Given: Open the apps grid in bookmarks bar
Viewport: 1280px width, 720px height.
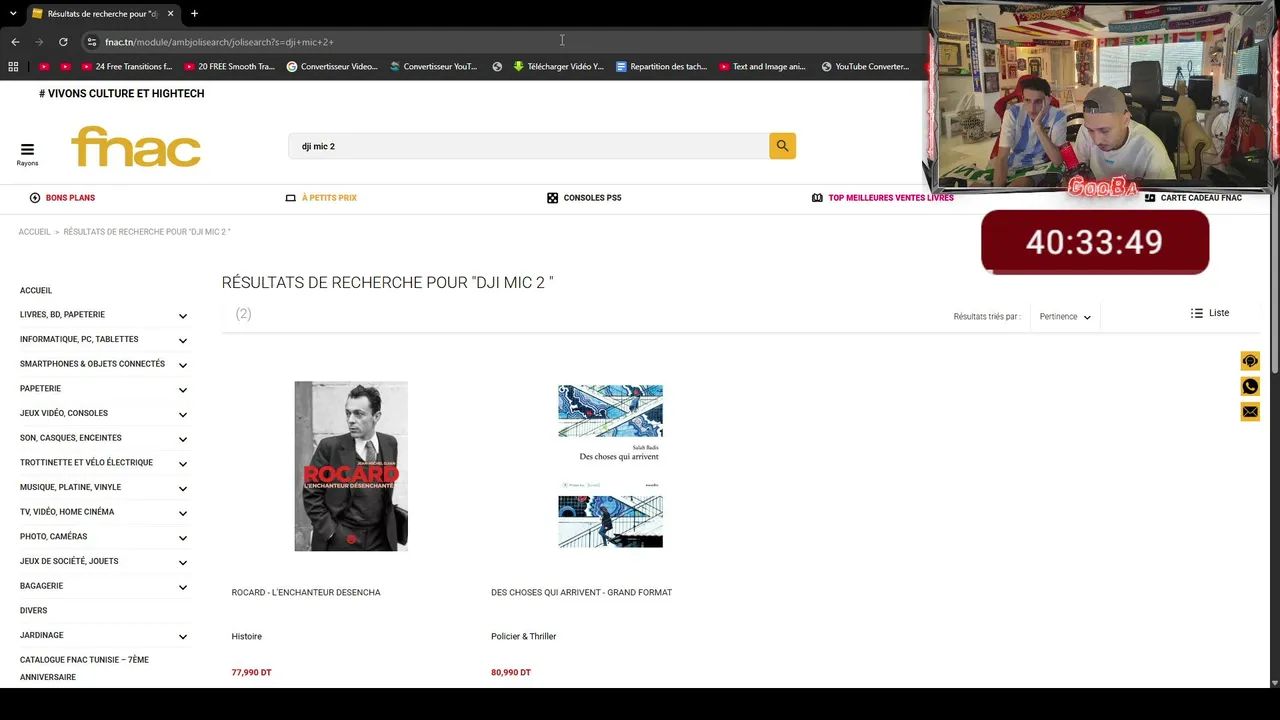Looking at the screenshot, I should click(13, 67).
